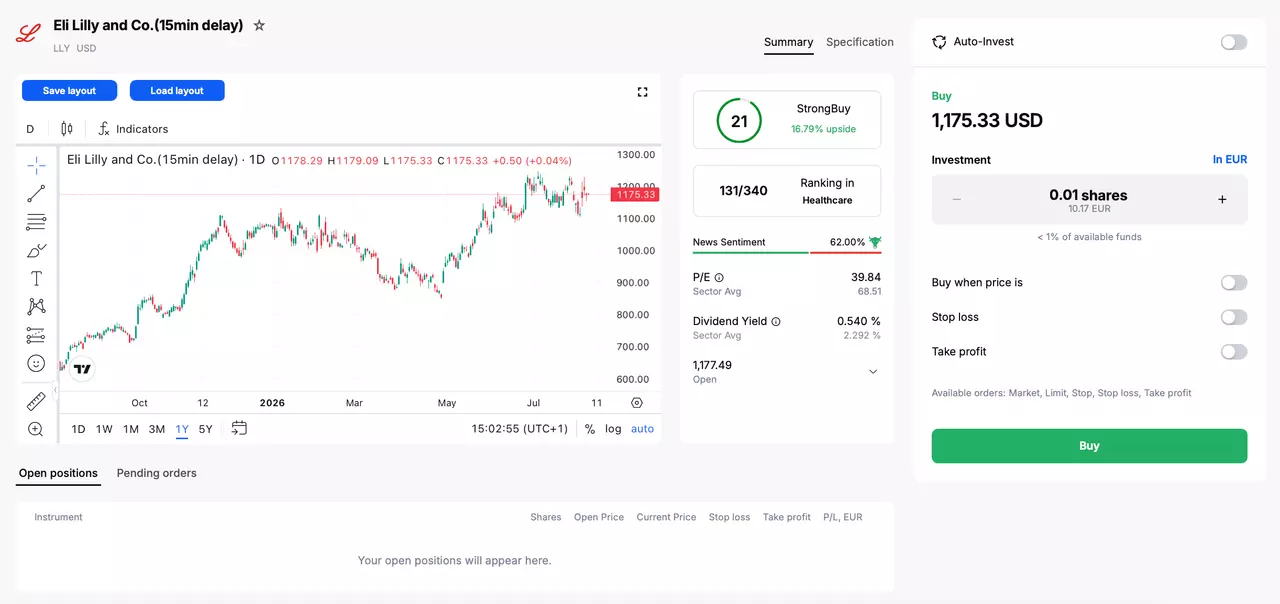Open the Indicators dialog
Viewport: 1280px width, 604px height.
[133, 129]
